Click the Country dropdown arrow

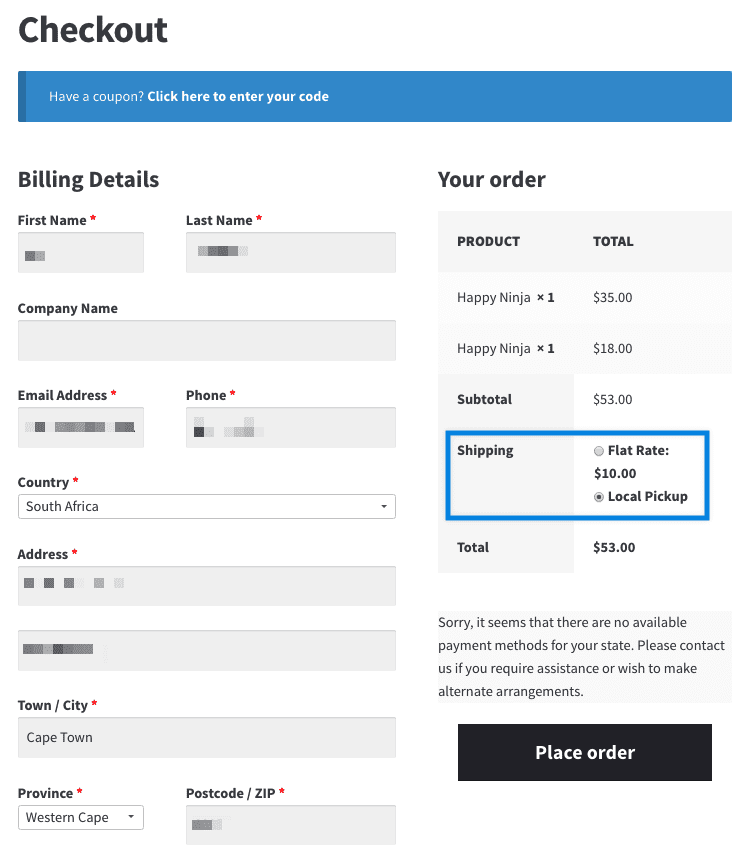tap(384, 506)
